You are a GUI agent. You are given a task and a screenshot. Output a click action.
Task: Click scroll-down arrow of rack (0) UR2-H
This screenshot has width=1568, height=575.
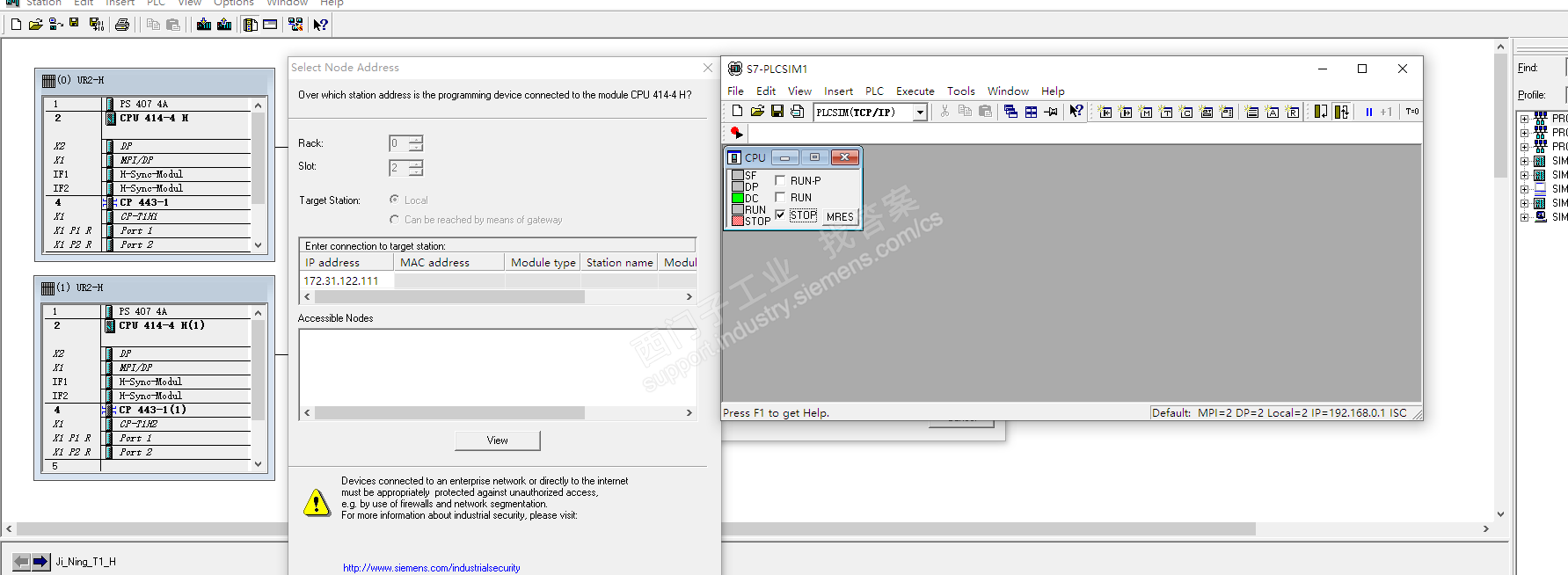pyautogui.click(x=258, y=245)
